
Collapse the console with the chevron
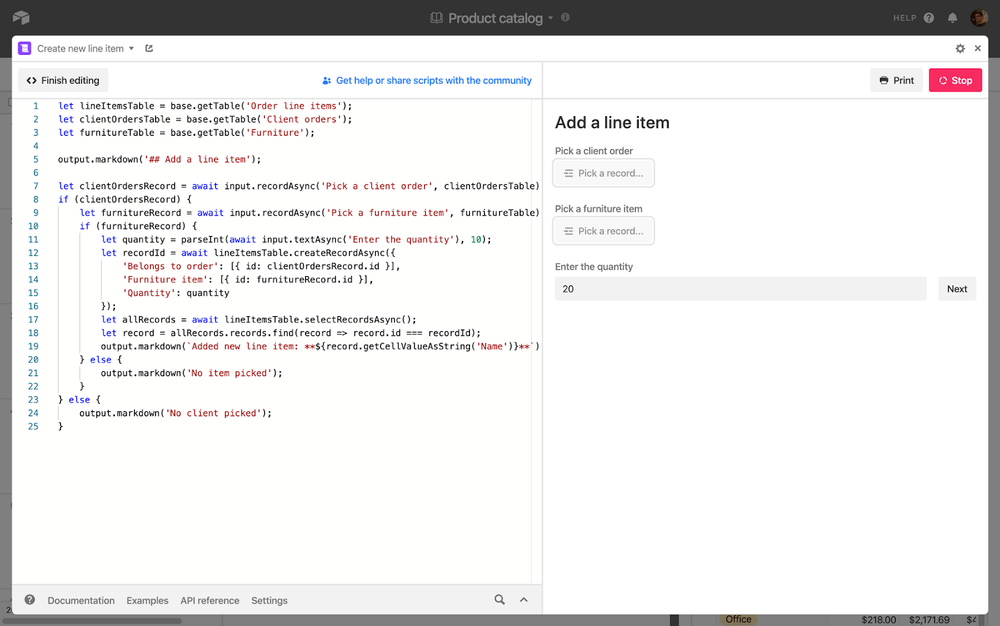[524, 600]
